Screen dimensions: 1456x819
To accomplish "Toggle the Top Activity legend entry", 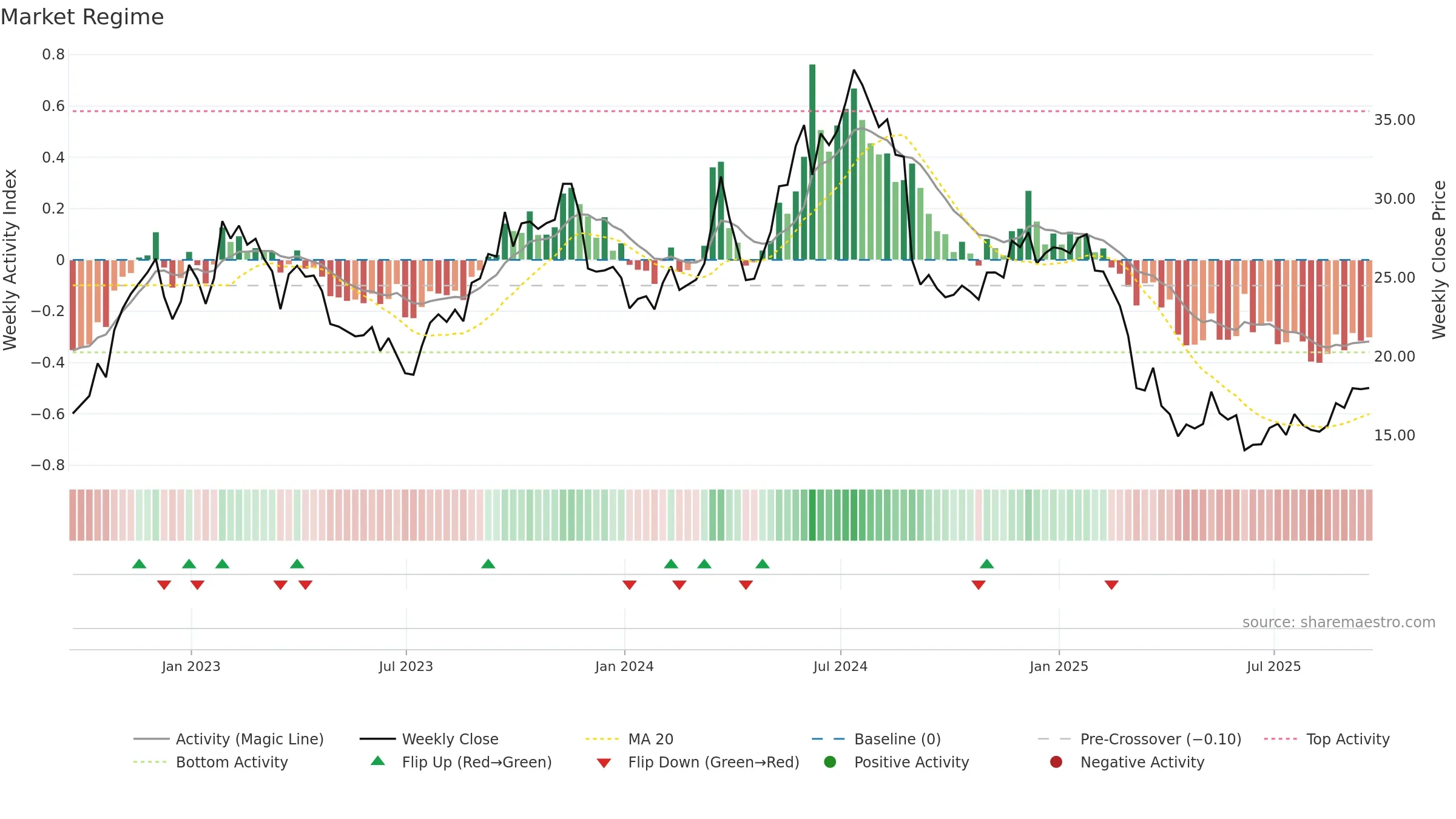I will (x=1327, y=739).
